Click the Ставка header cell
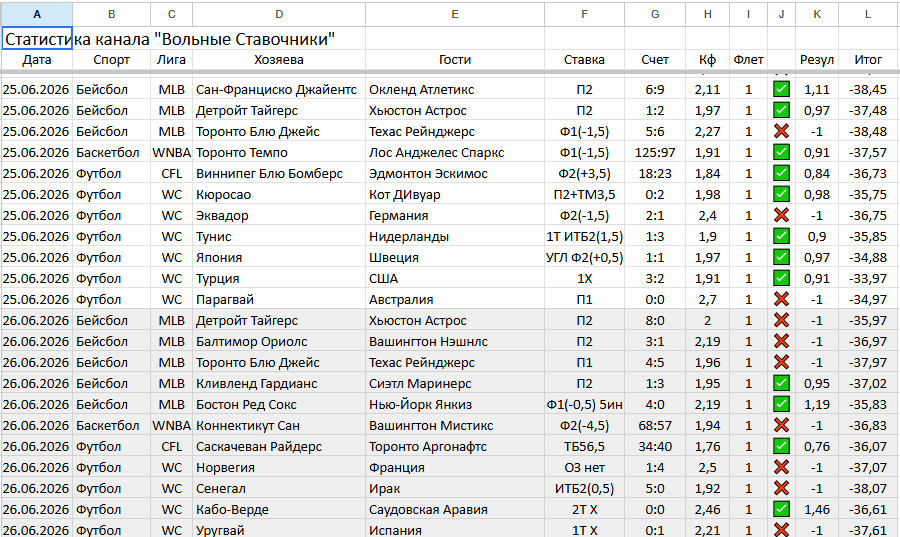The width and height of the screenshot is (900, 537). 584,60
